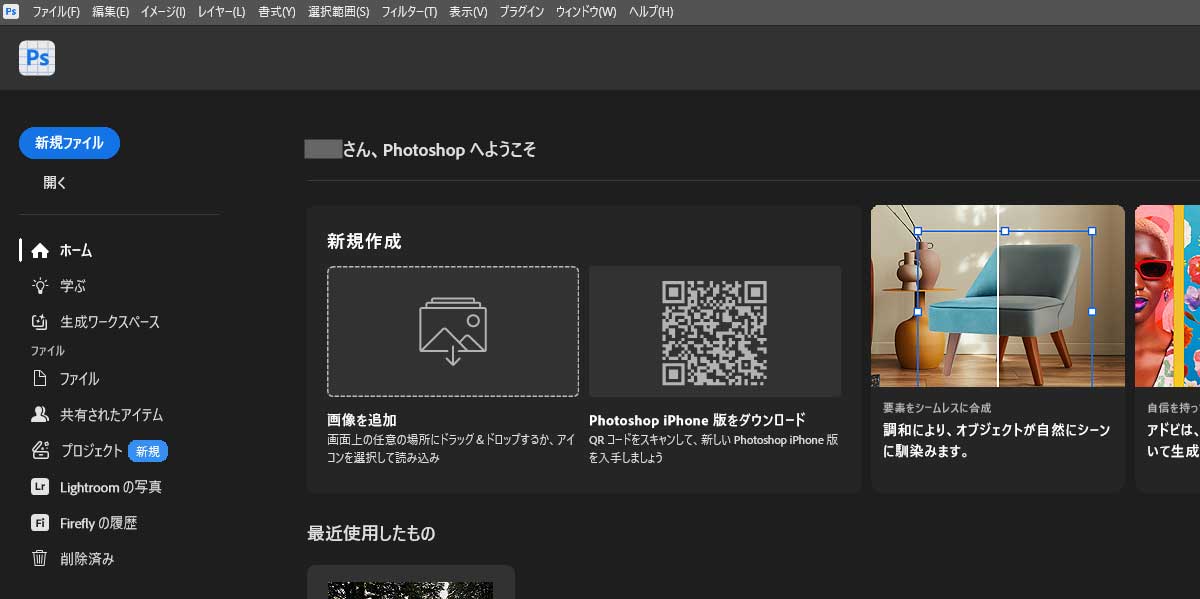Click the 要素をシームレスに合成 caption

(937, 408)
